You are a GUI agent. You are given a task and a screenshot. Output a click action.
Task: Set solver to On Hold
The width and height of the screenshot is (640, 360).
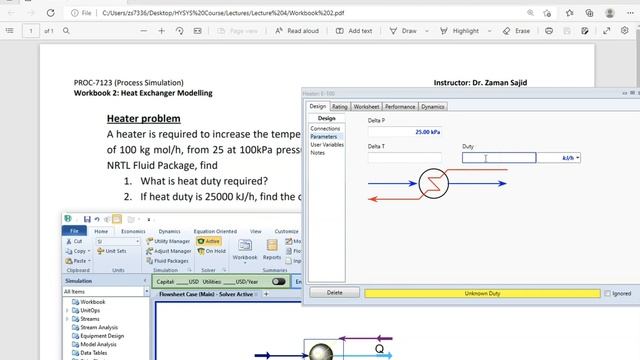211,251
